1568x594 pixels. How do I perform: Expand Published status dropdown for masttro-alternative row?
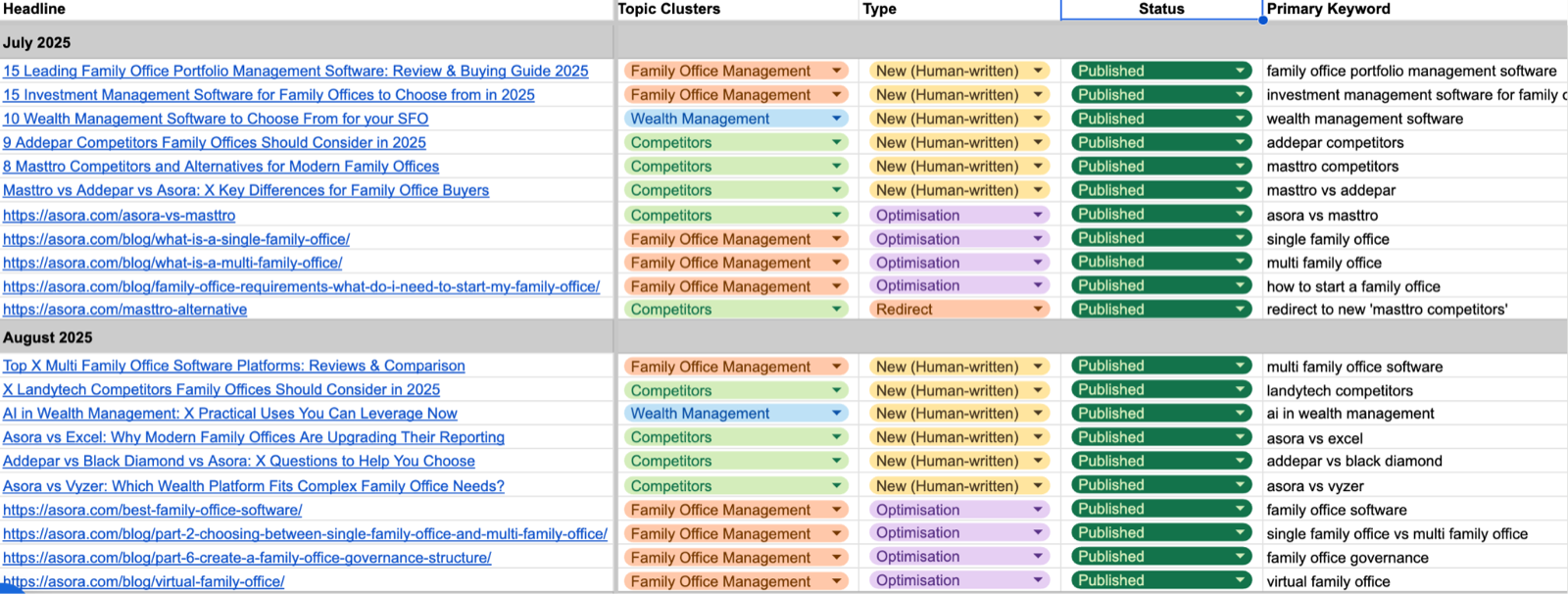click(x=1241, y=309)
